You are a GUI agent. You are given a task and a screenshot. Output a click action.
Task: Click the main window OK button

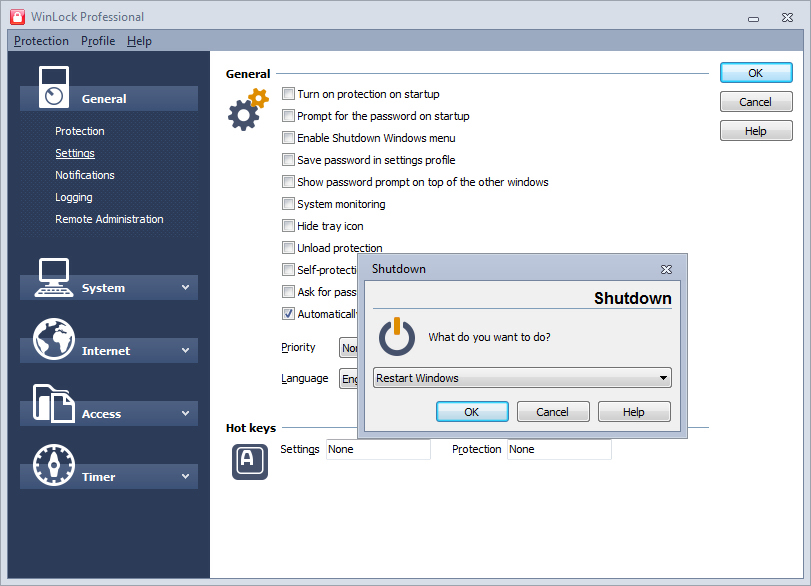click(x=756, y=73)
